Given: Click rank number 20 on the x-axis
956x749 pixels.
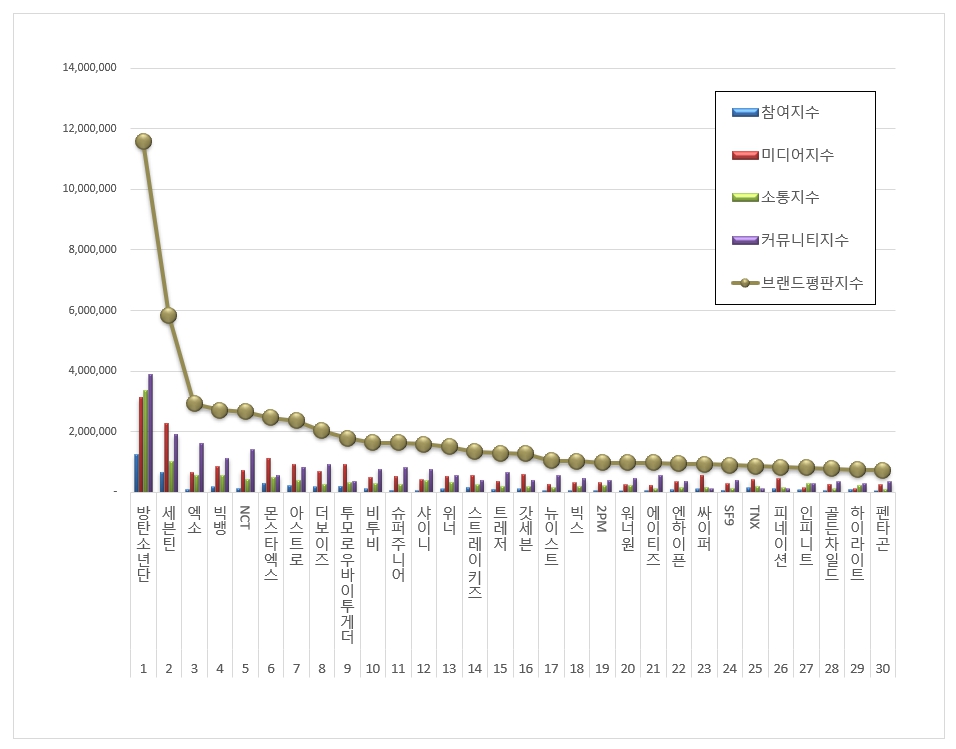Looking at the screenshot, I should tap(628, 668).
